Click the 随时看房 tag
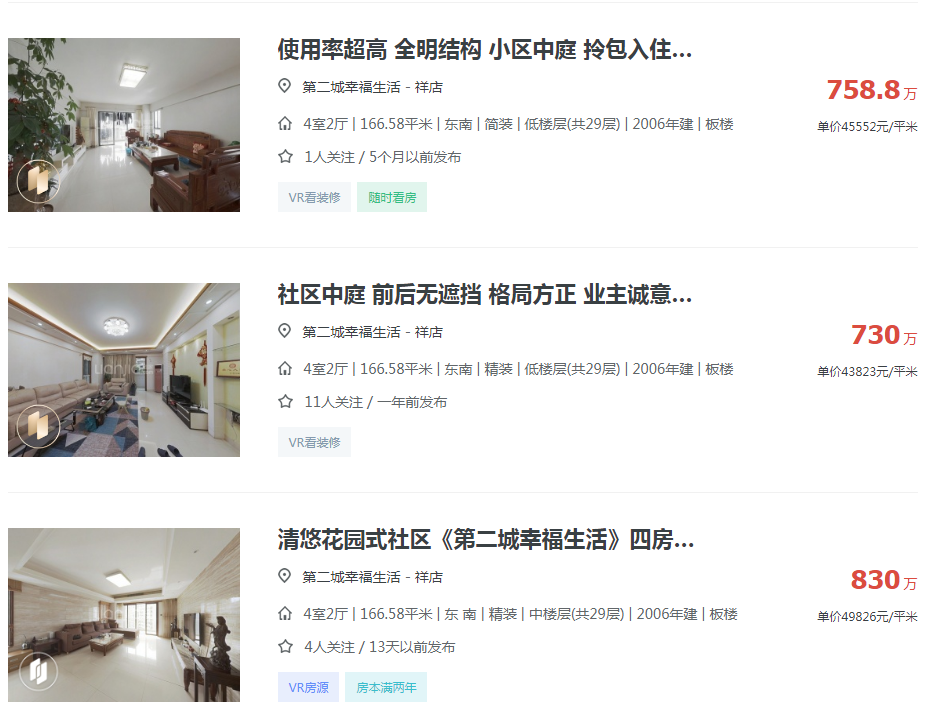This screenshot has width=938, height=711. (392, 197)
